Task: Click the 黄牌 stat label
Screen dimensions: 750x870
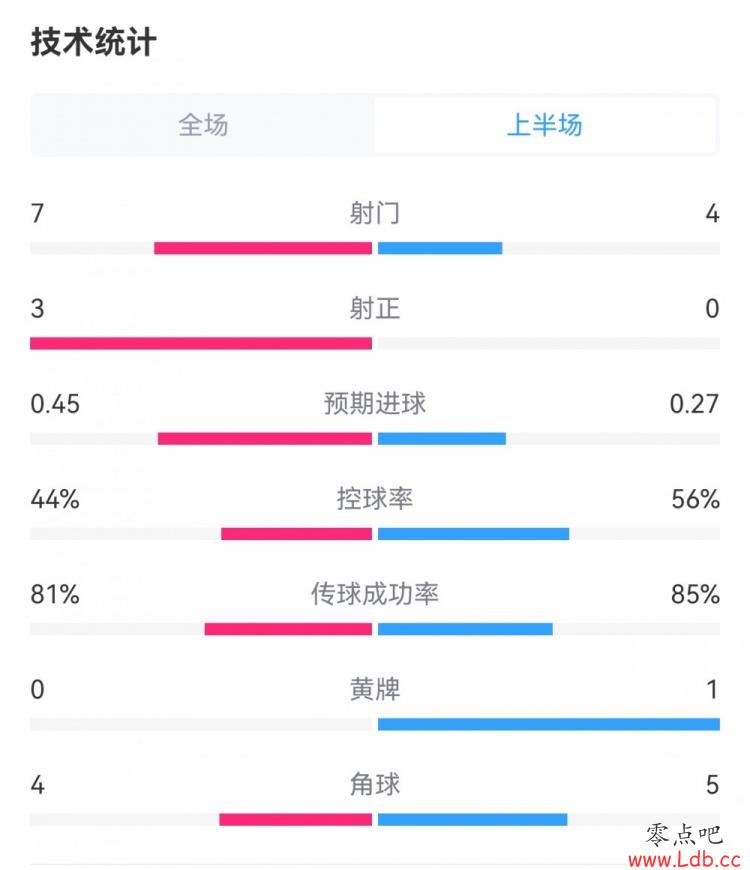Action: point(374,689)
